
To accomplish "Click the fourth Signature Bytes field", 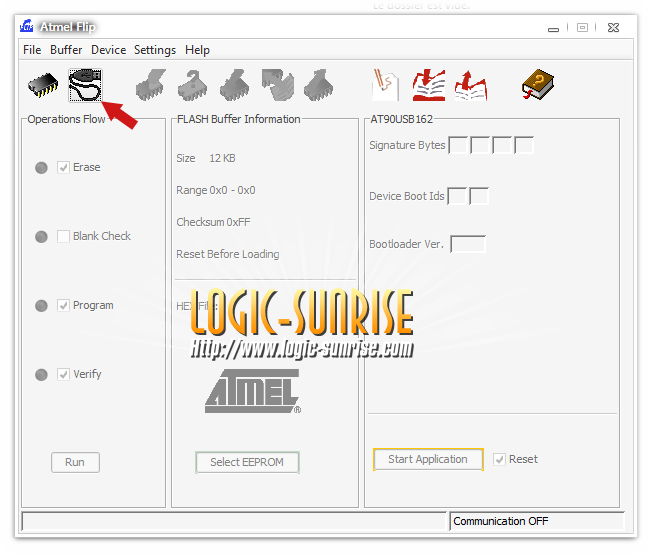I will 524,145.
